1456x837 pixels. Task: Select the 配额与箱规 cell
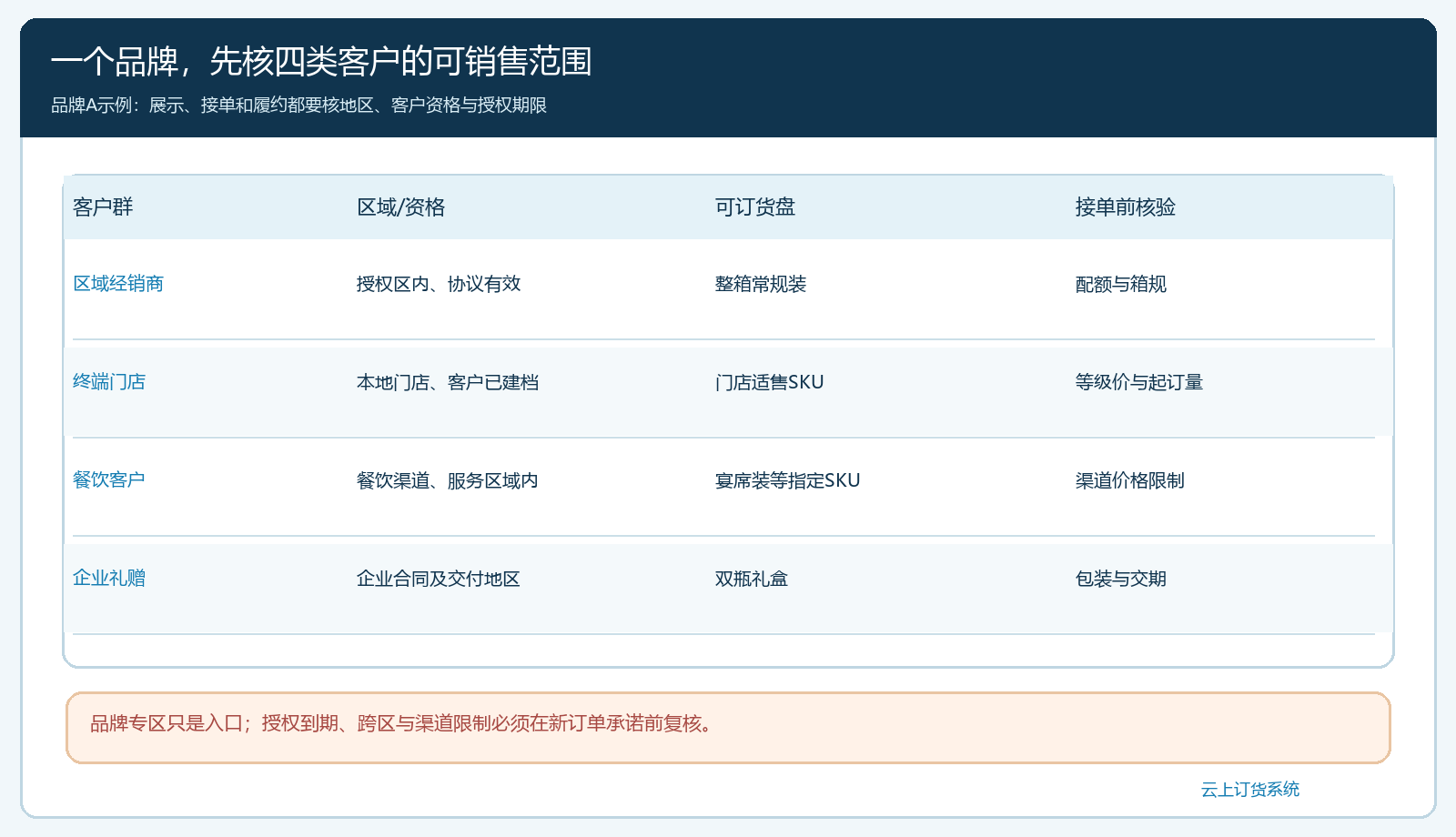tap(1121, 284)
